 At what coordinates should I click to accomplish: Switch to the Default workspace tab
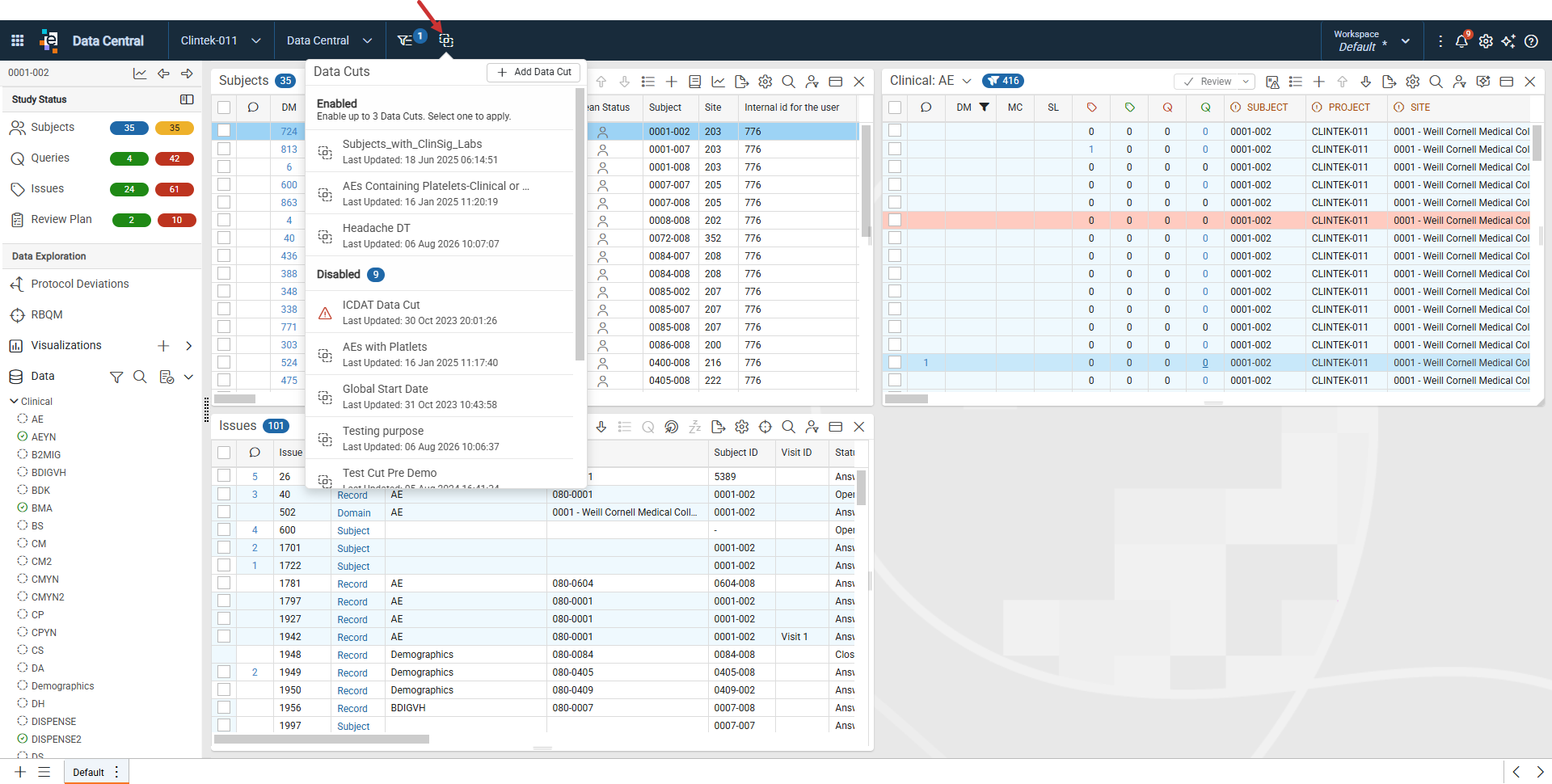pyautogui.click(x=88, y=772)
